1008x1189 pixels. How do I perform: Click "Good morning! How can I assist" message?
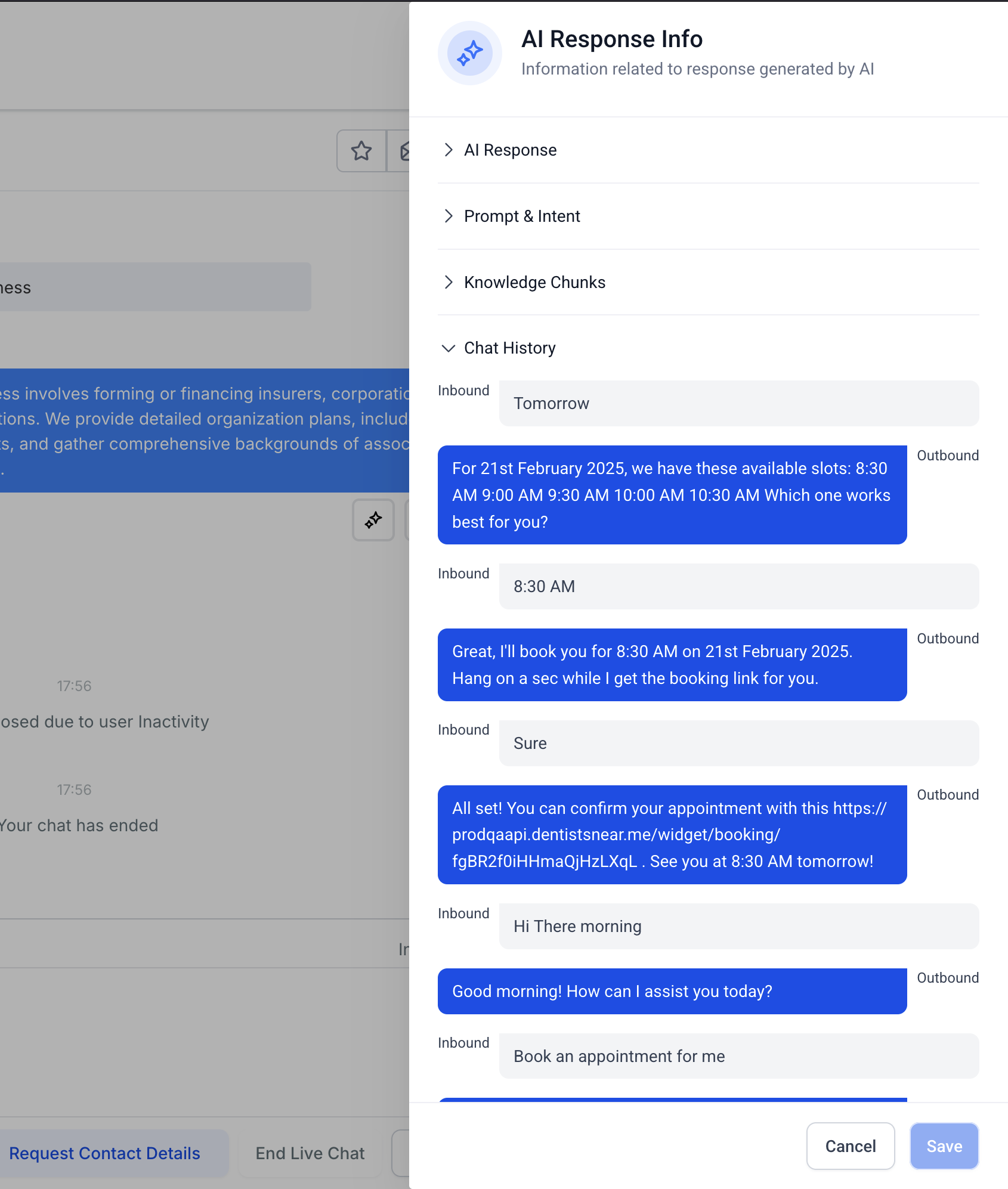pyautogui.click(x=672, y=991)
